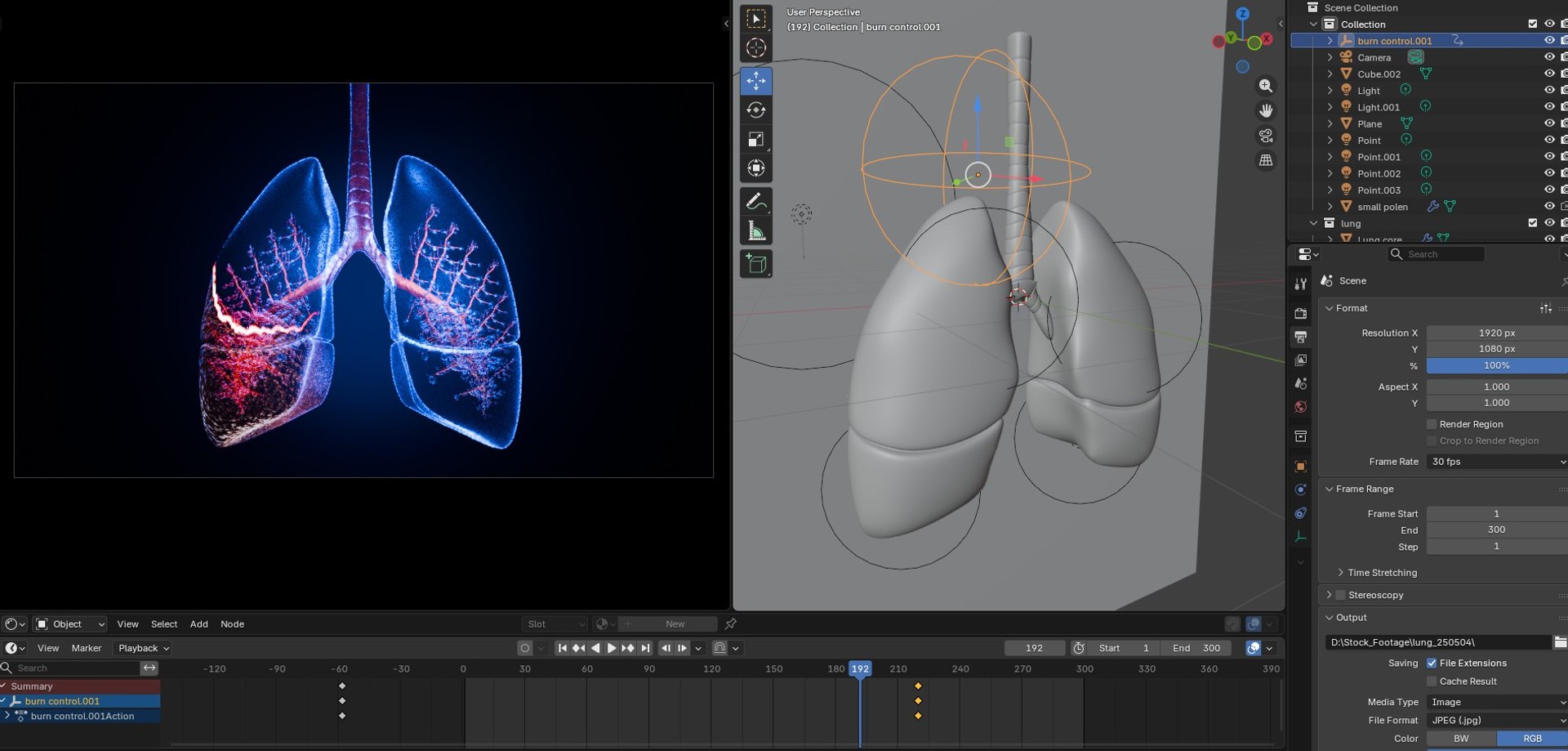This screenshot has height=751, width=1568.
Task: Hide burn control.001 in viewport
Action: [x=1548, y=41]
